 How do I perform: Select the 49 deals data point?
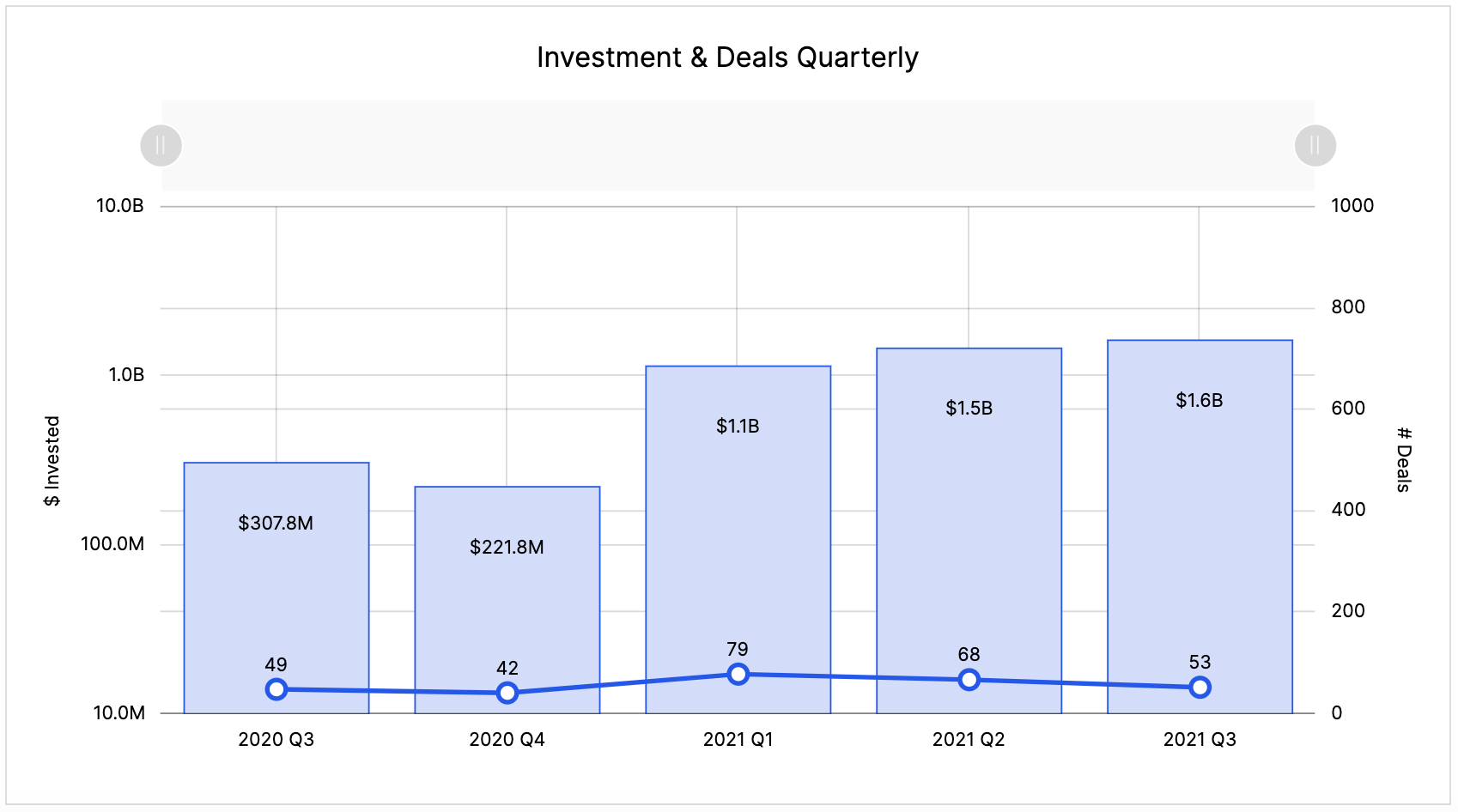click(276, 689)
